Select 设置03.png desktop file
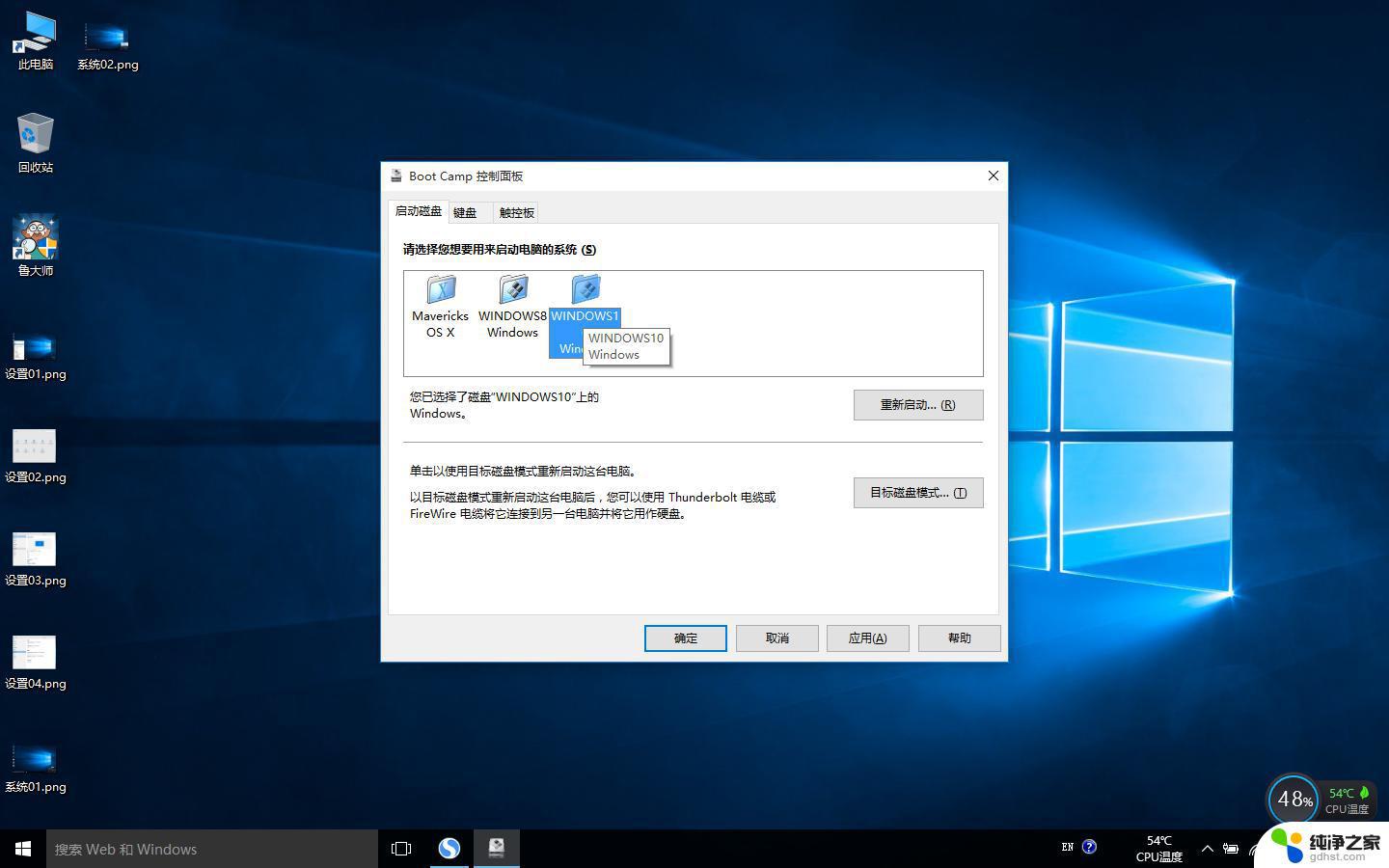This screenshot has width=1389, height=868. 36,560
